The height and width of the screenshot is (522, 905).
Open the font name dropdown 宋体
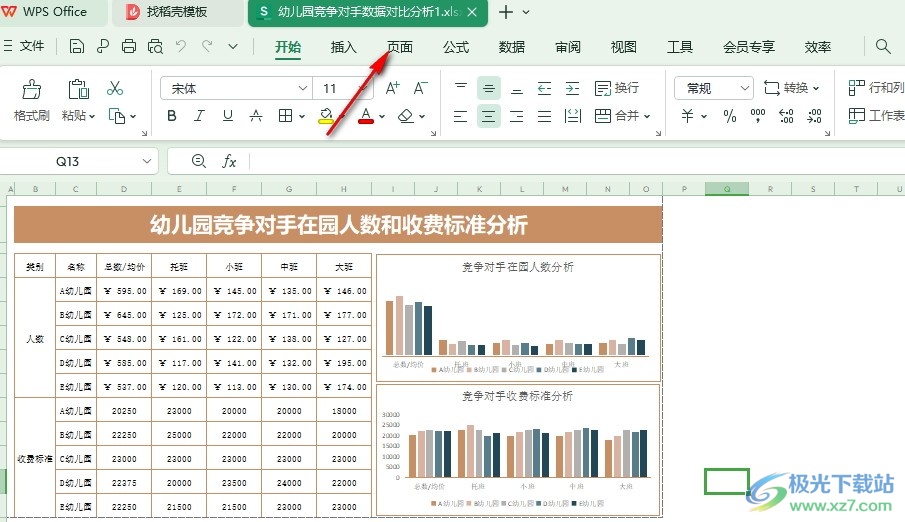pos(302,88)
